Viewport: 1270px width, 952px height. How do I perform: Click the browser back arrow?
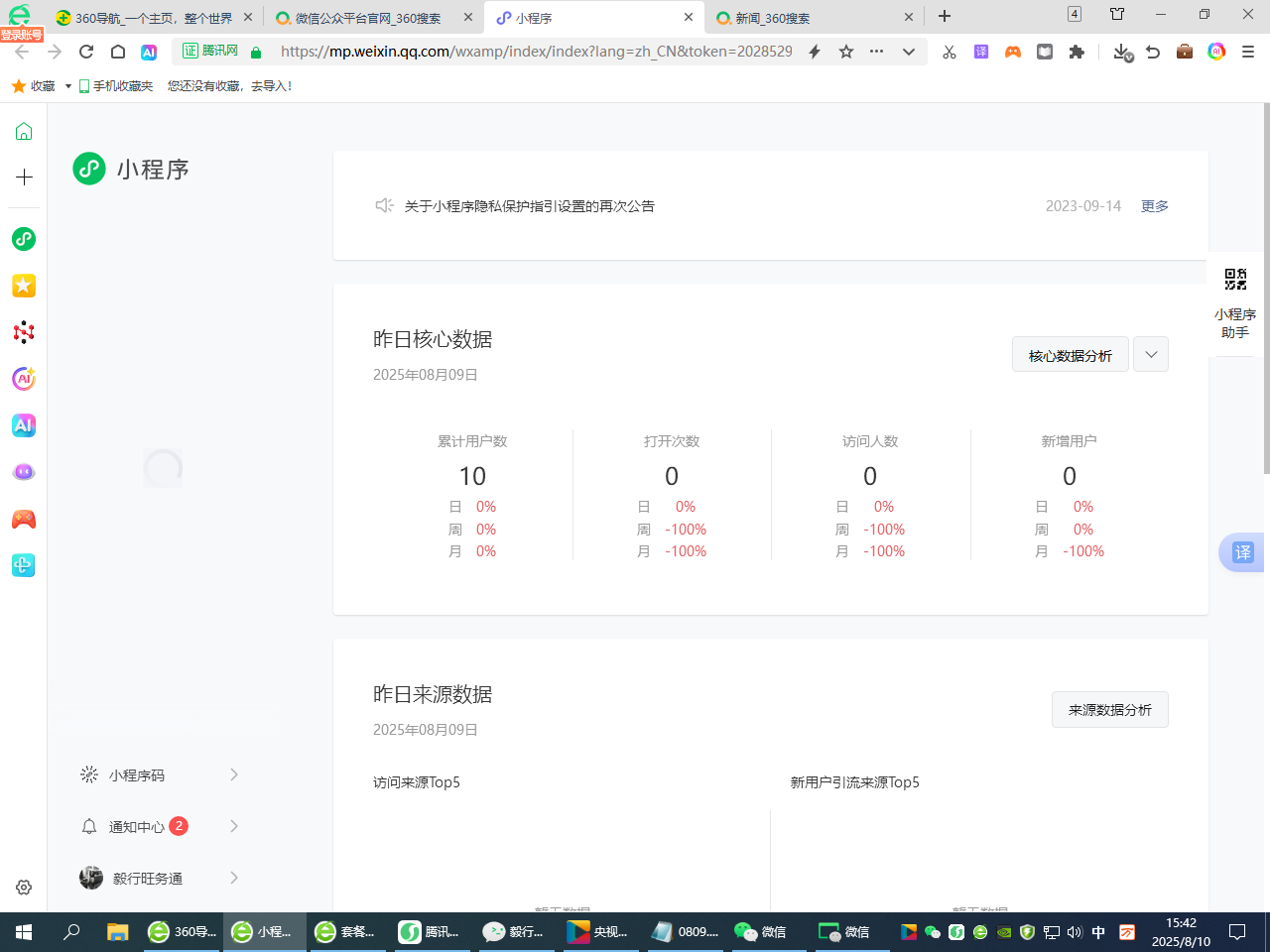click(22, 52)
